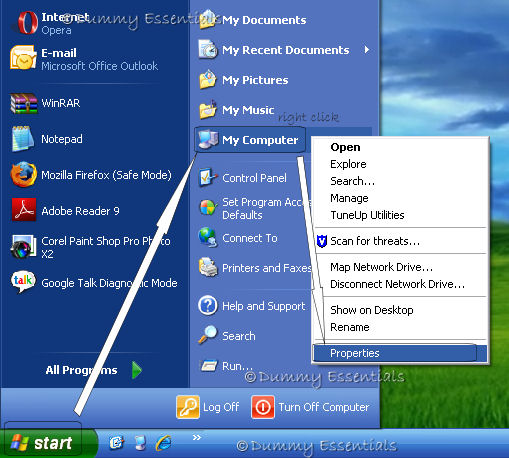This screenshot has width=509, height=458.
Task: Open My Documents label
Action: pos(264,20)
